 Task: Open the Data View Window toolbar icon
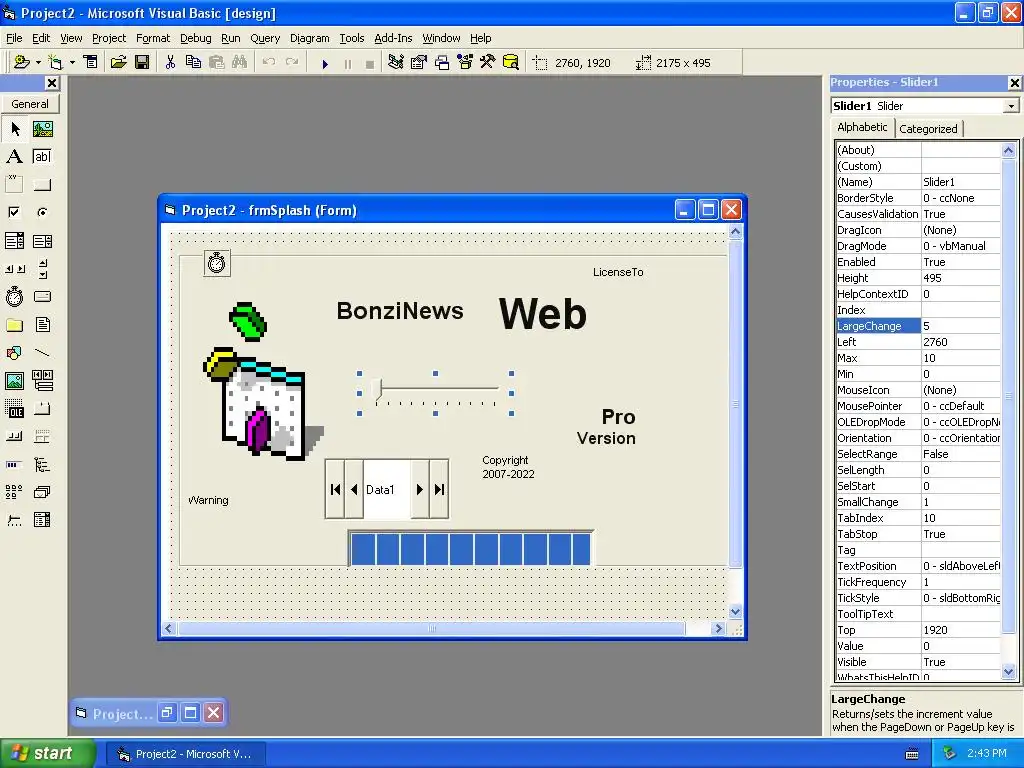(511, 63)
